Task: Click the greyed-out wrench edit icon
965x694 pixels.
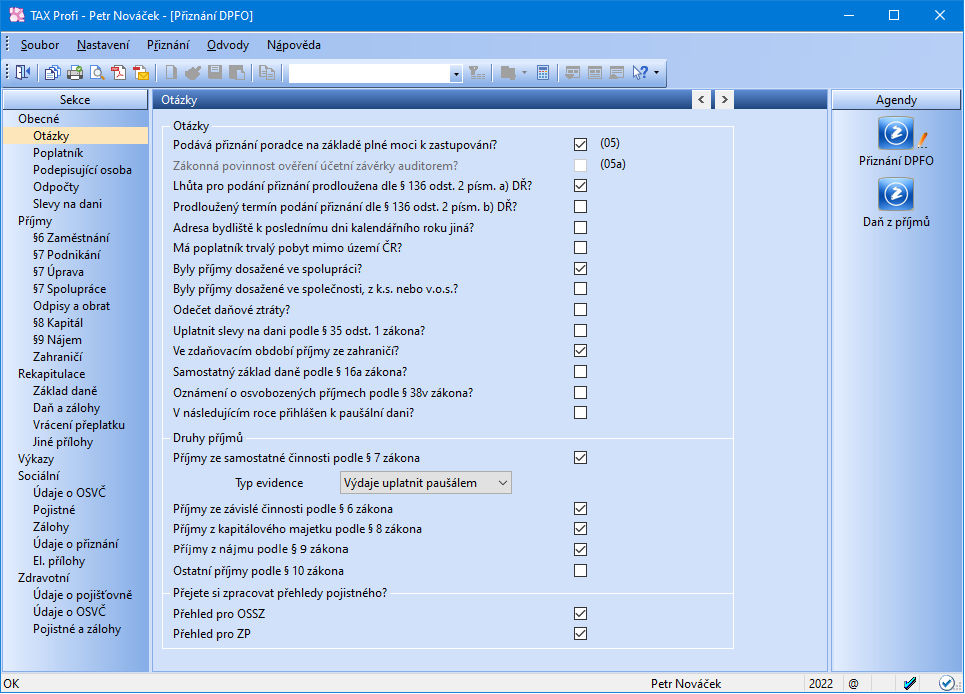Action: [x=193, y=73]
